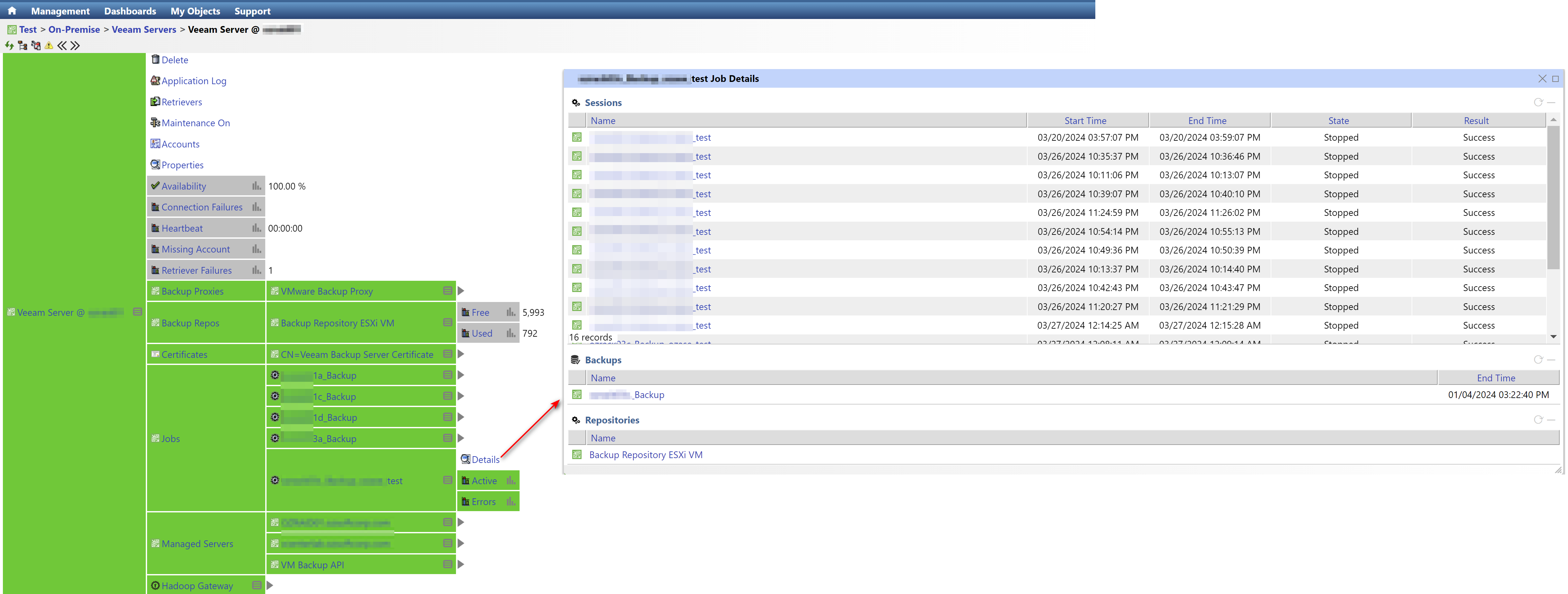This screenshot has height=594, width=1568.
Task: Select session started 03/20/2024 03:57:07 PM
Action: [1057, 138]
